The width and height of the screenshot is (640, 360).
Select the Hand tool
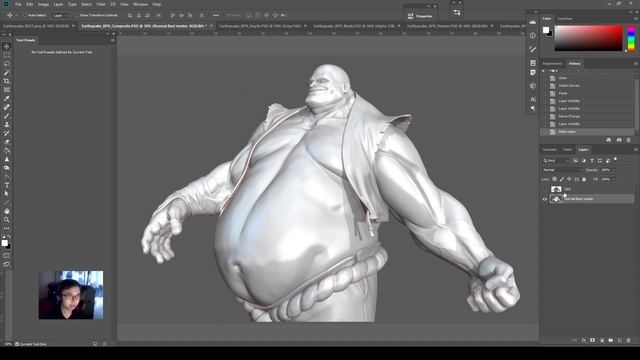point(7,211)
